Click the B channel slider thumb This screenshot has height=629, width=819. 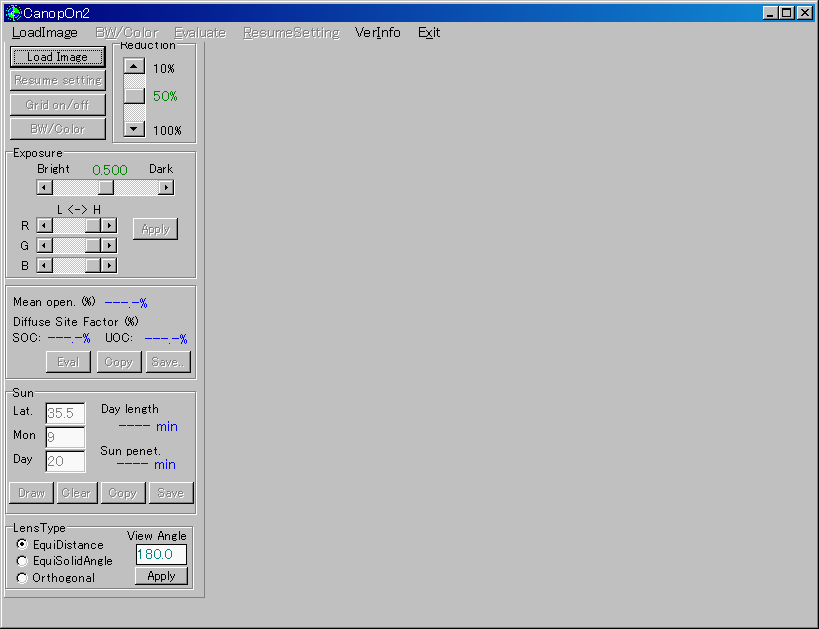(x=93, y=265)
